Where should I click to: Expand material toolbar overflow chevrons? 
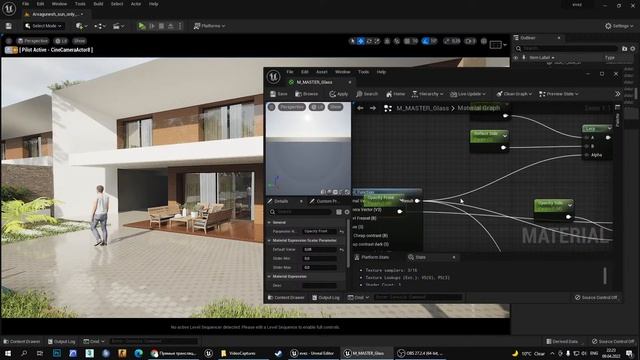click(x=617, y=94)
